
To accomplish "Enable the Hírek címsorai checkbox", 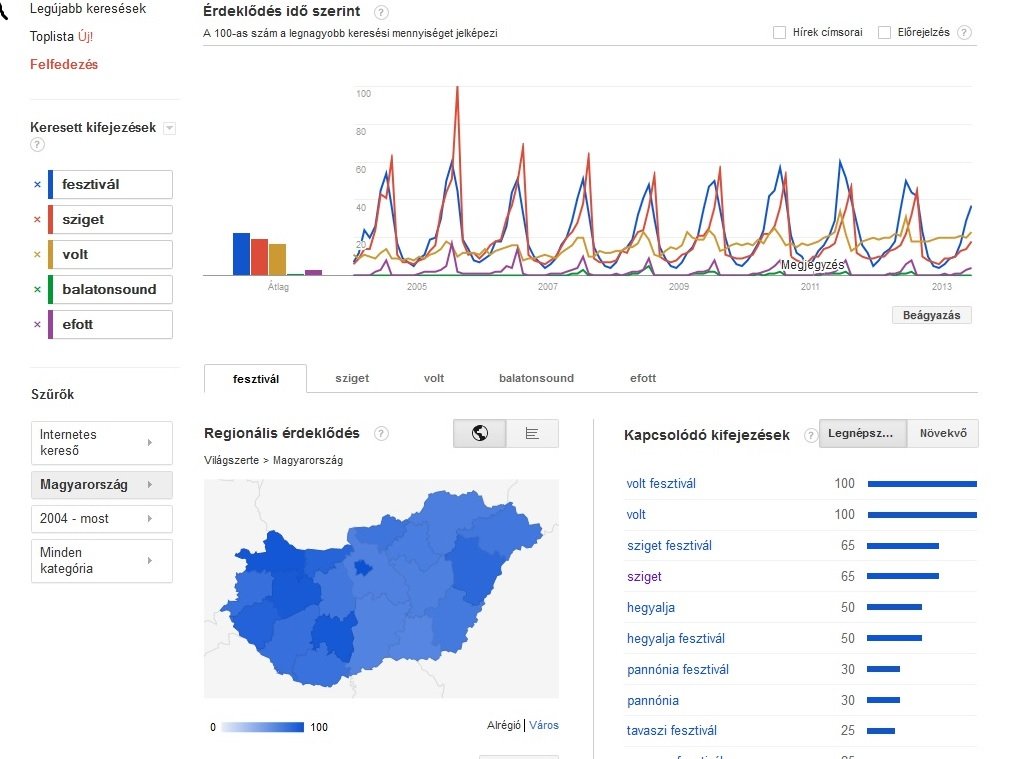I will point(779,33).
